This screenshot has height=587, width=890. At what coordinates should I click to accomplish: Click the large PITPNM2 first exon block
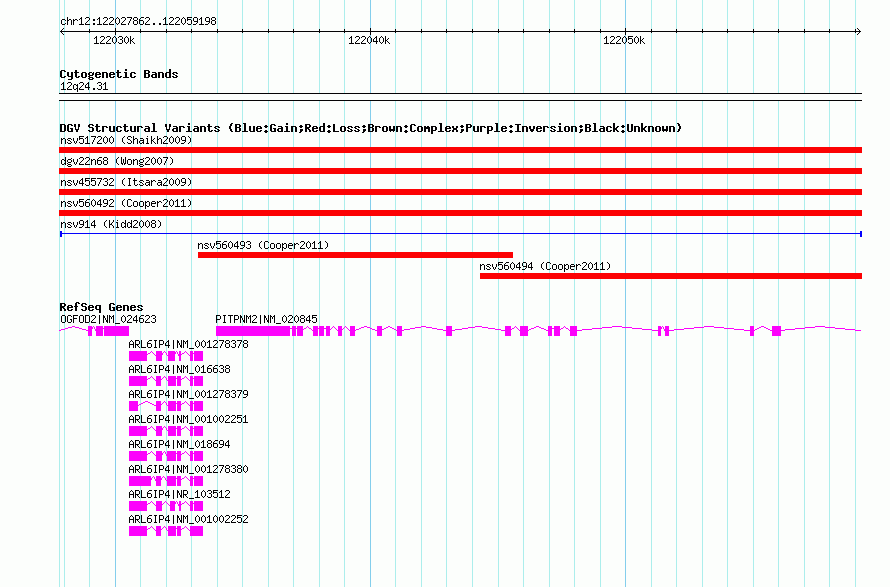253,331
